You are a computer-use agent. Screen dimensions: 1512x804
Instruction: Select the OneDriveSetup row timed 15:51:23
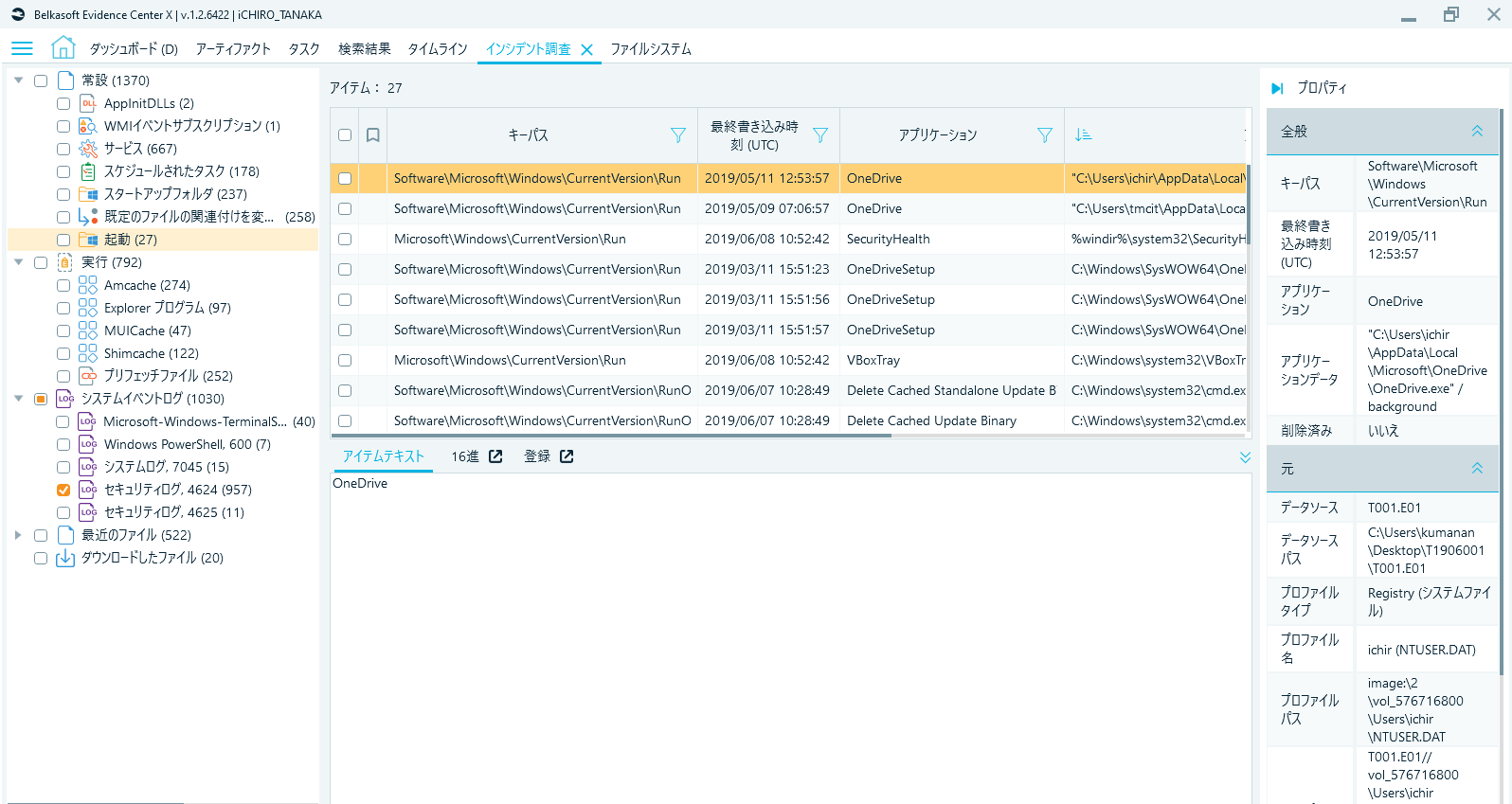point(788,269)
